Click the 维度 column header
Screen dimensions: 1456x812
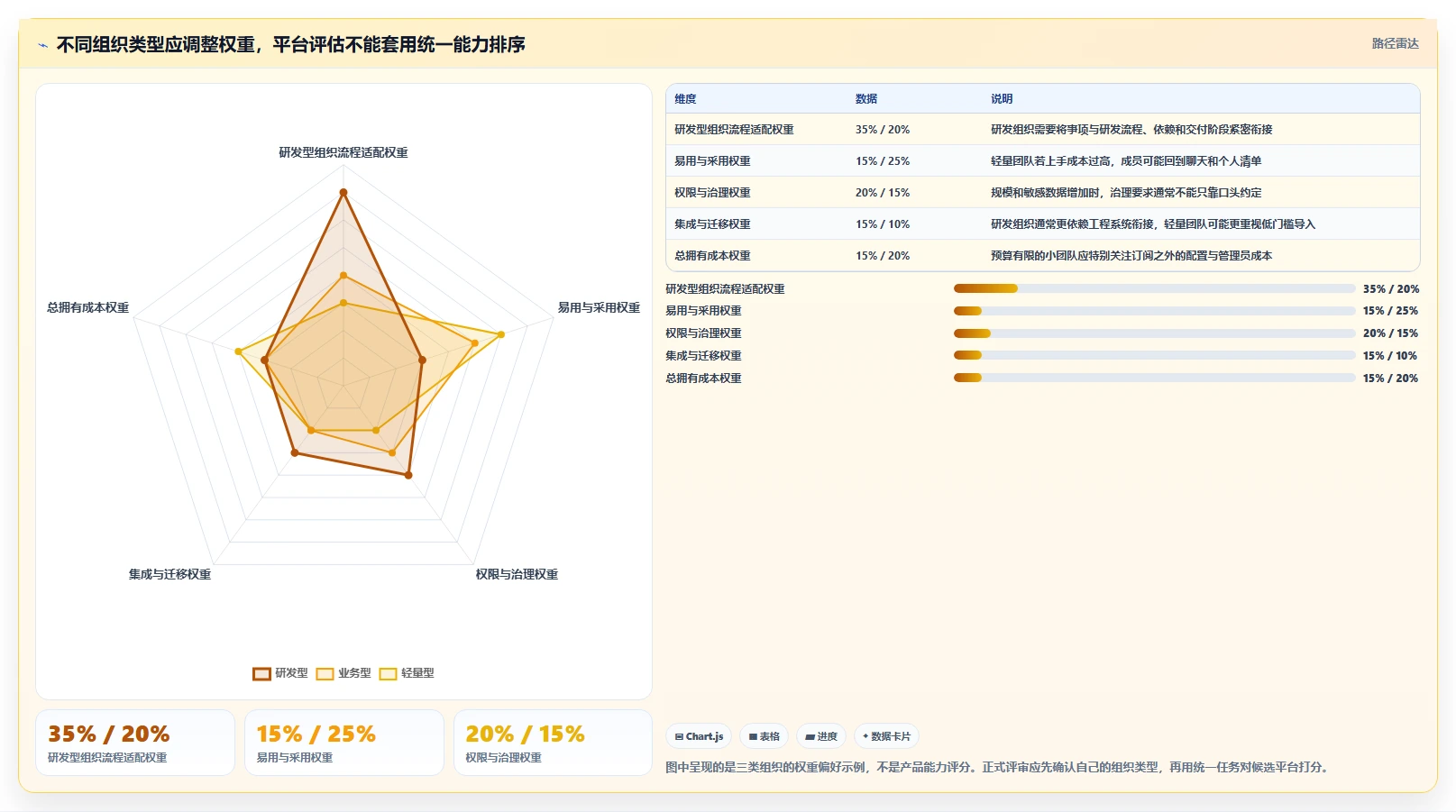(x=685, y=99)
